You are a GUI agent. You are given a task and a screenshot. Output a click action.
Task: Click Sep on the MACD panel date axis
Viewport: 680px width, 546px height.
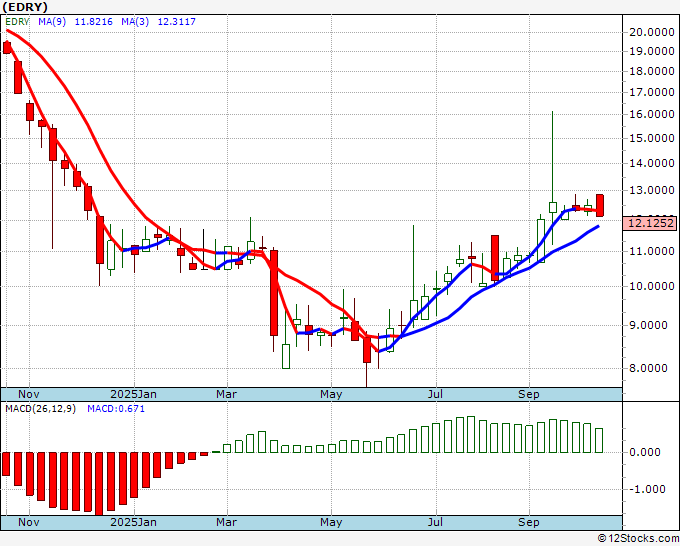529,522
